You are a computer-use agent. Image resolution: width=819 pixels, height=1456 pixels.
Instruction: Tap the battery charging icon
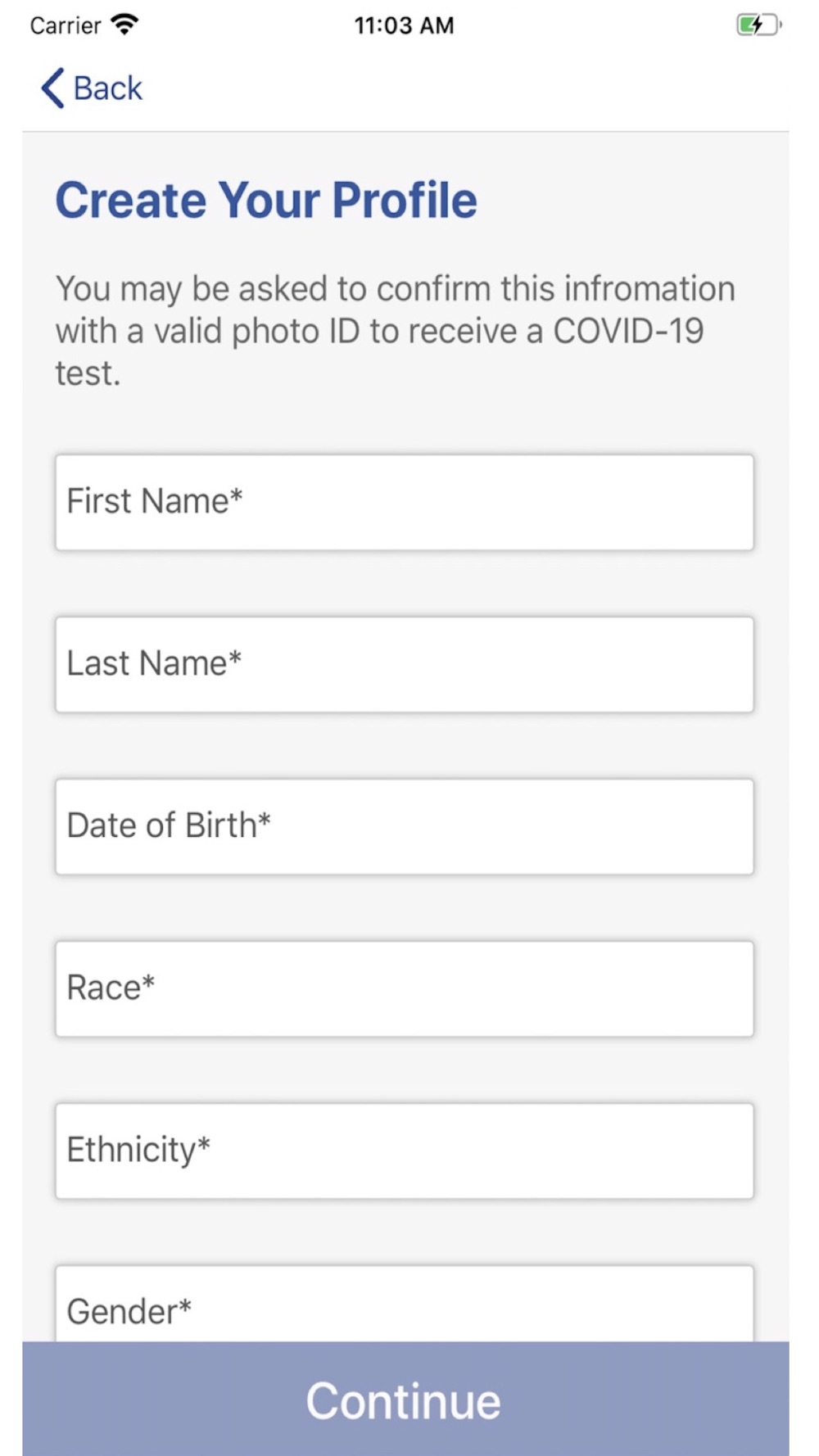tap(758, 25)
